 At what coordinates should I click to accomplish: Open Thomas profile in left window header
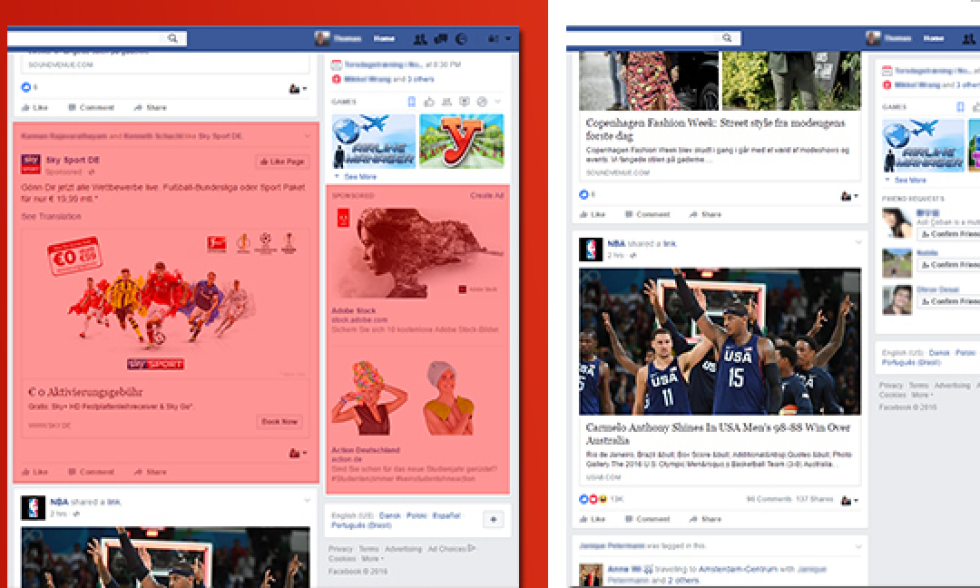338,39
